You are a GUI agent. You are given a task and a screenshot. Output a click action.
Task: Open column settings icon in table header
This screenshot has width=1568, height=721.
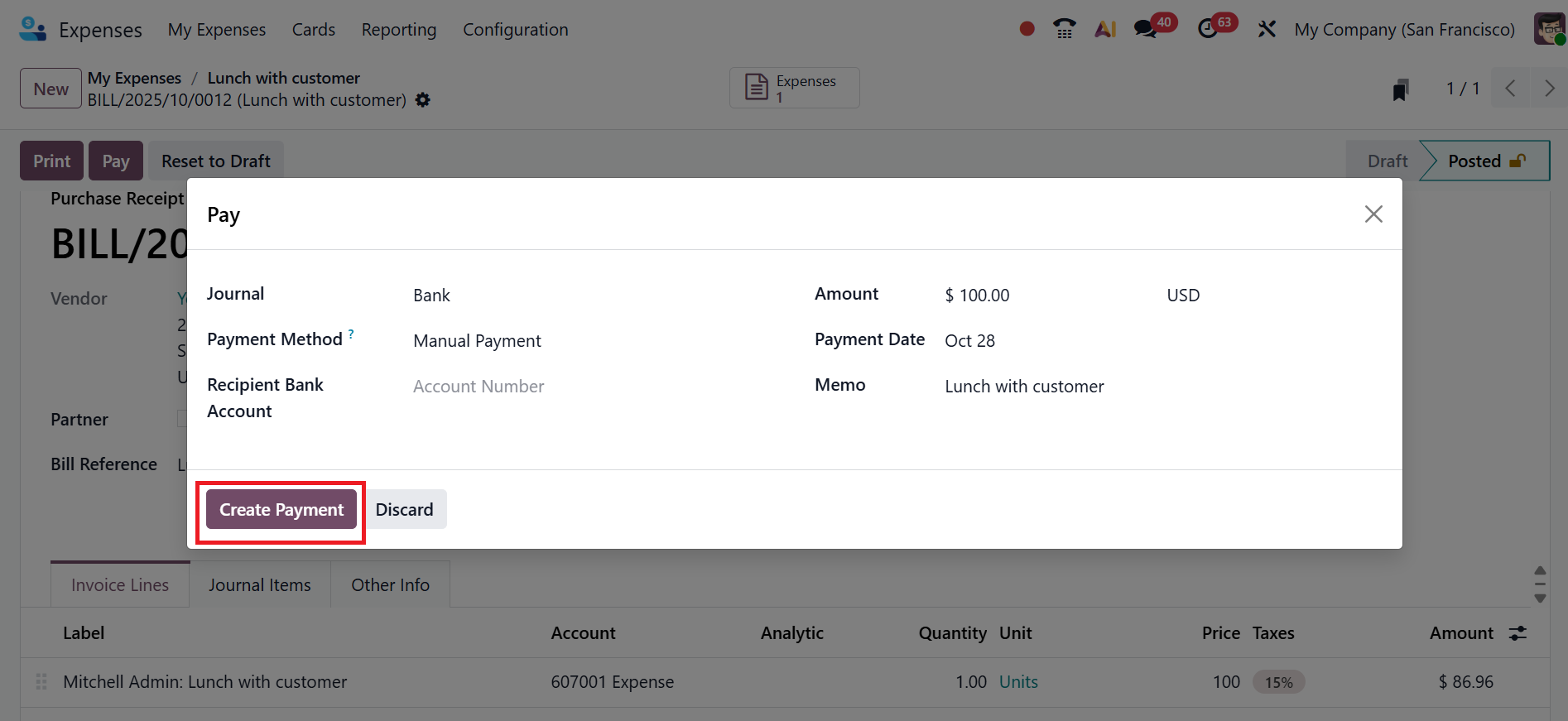pos(1517,633)
